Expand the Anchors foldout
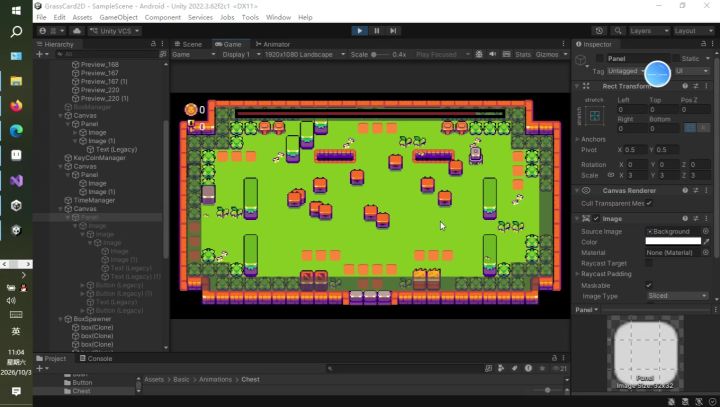This screenshot has width=720, height=407. click(x=578, y=139)
